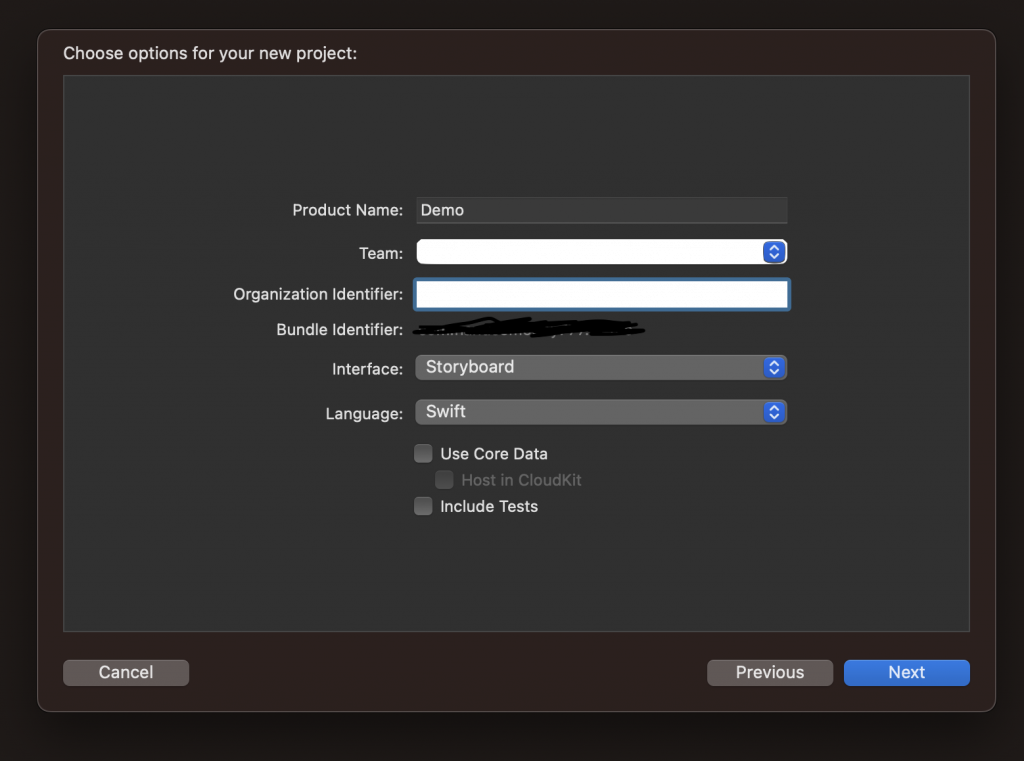
Task: Toggle the Host in CloudKit checkbox
Action: click(x=445, y=480)
